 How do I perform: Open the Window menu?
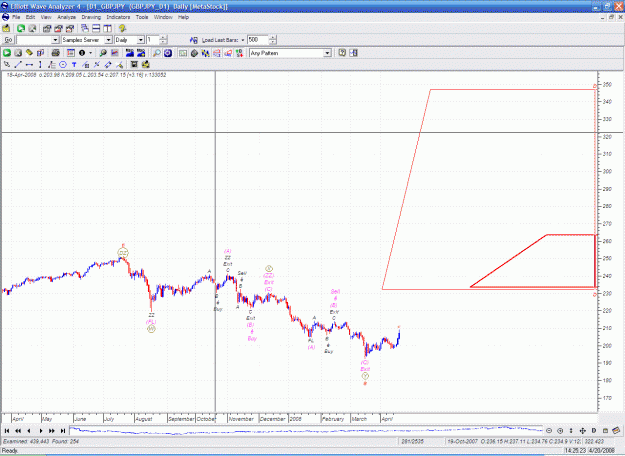tap(163, 17)
